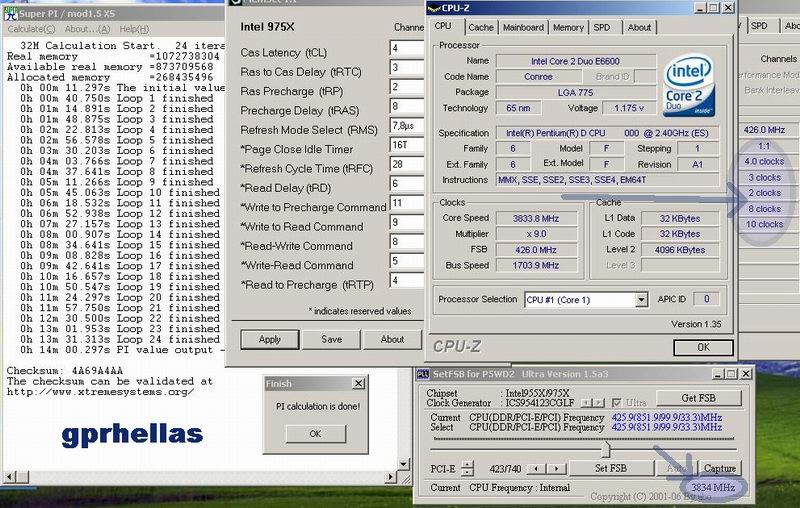Open the Calculate(C) menu in Super PI
This screenshot has height=508, width=800.
[x=31, y=29]
